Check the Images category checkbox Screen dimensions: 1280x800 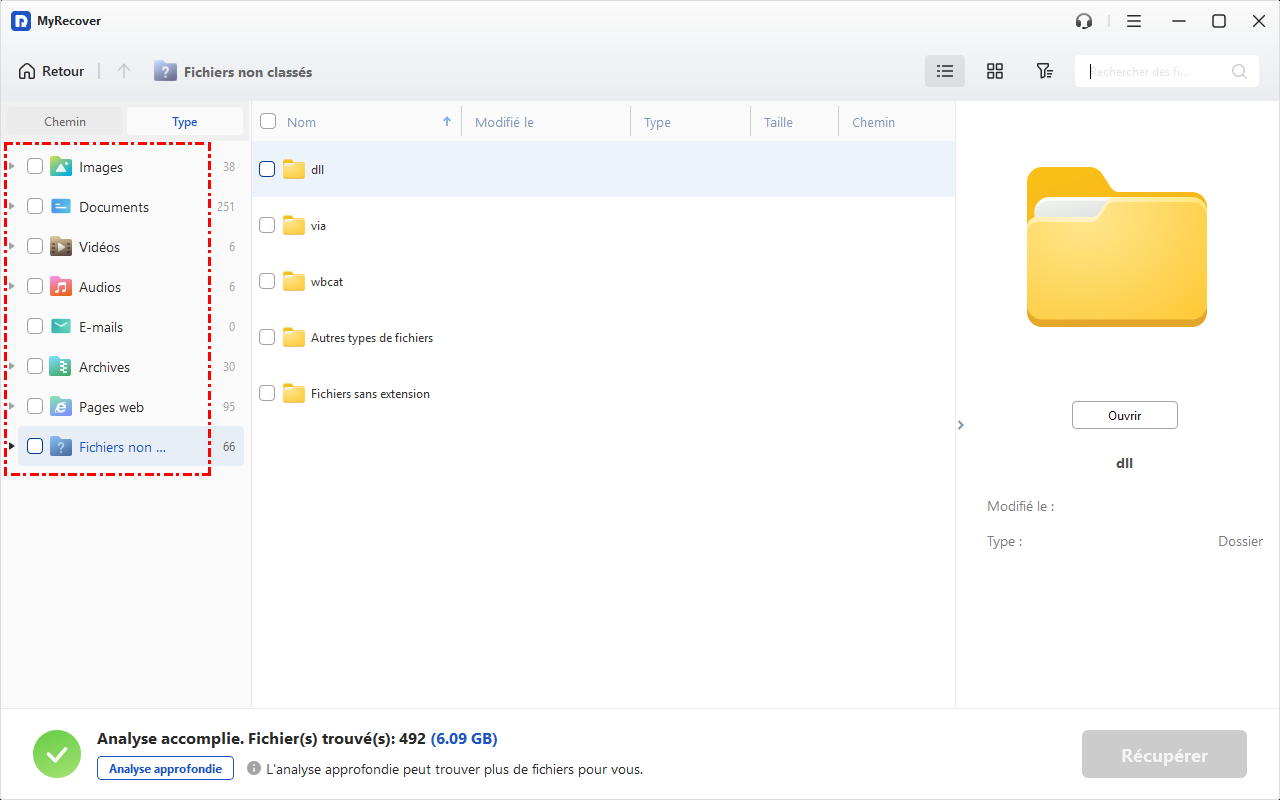pyautogui.click(x=35, y=167)
